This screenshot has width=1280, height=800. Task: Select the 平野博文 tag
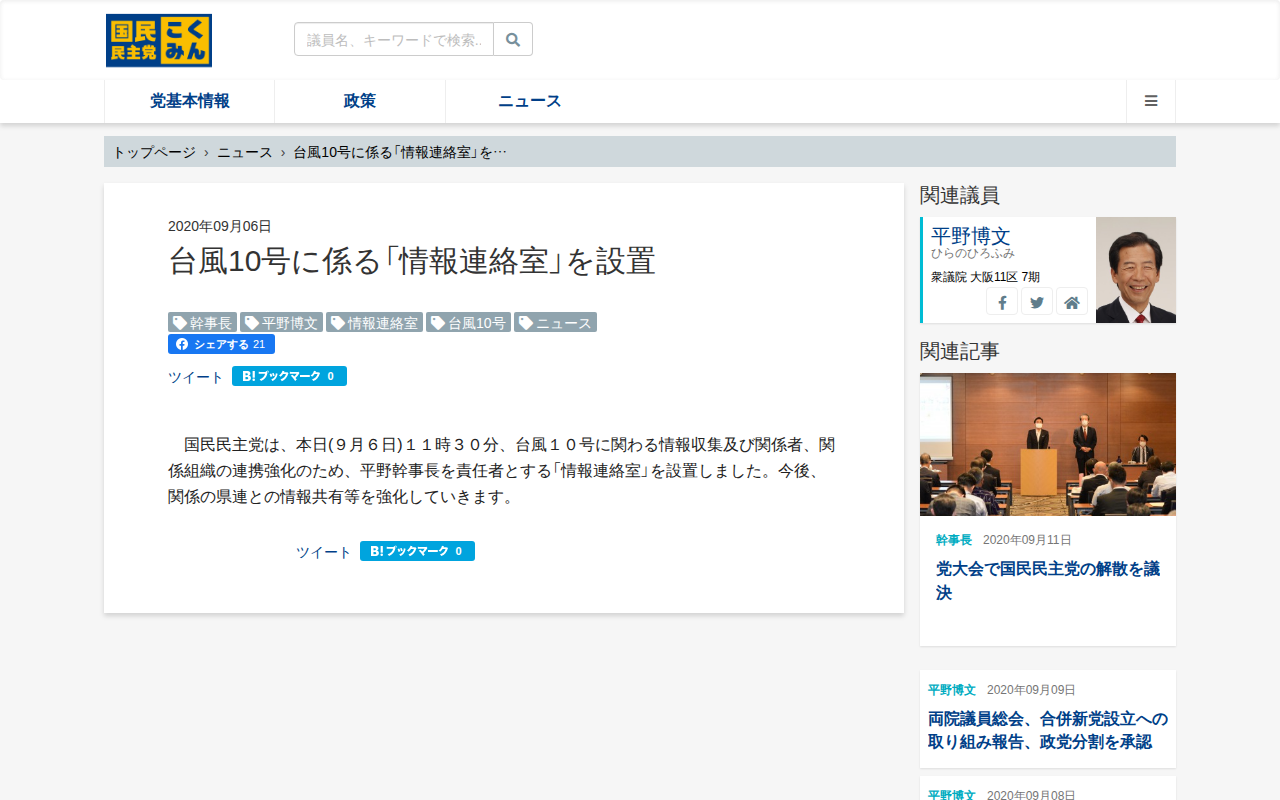[x=282, y=322]
